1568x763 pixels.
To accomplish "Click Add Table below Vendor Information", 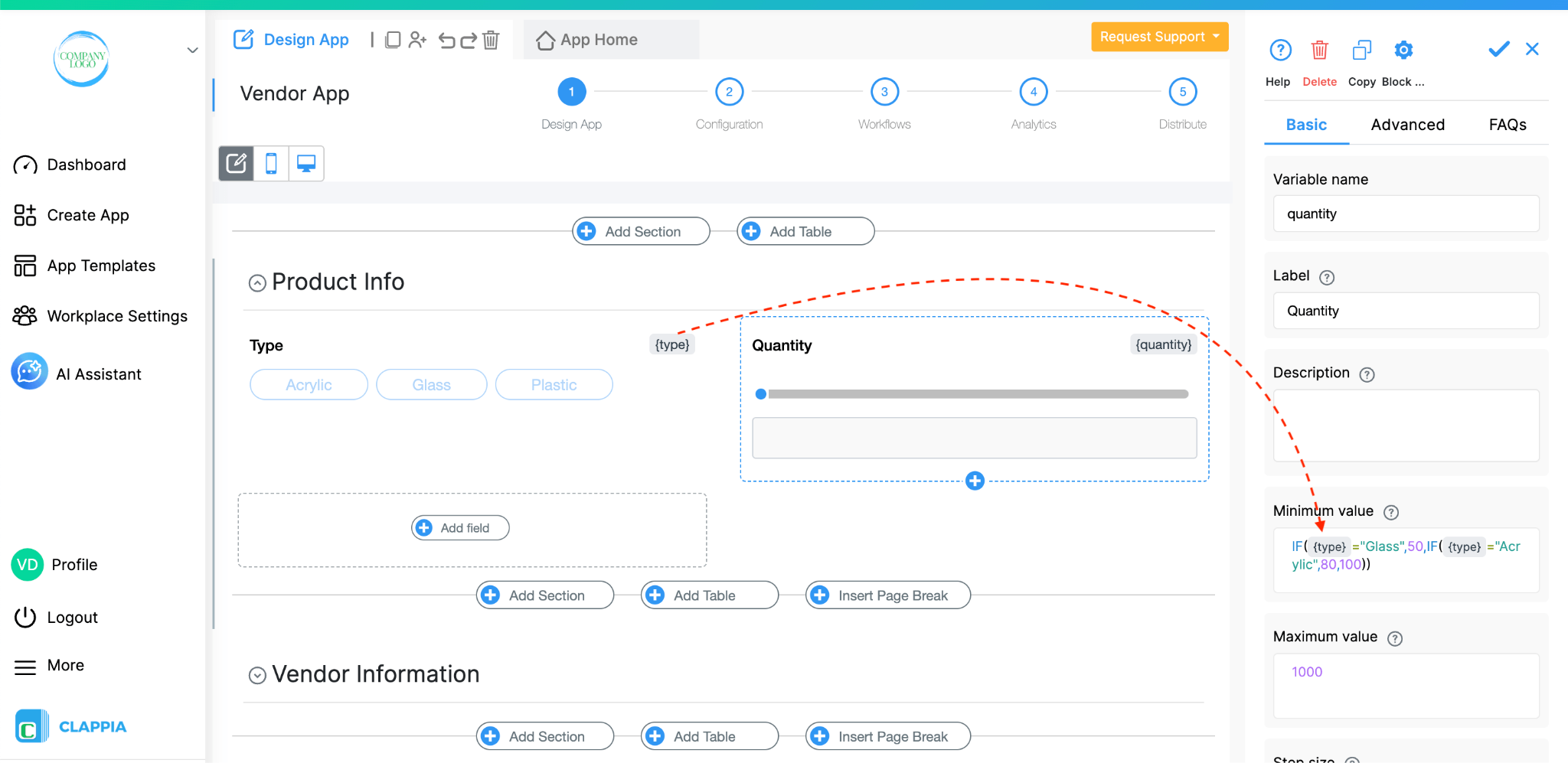I will click(x=710, y=736).
